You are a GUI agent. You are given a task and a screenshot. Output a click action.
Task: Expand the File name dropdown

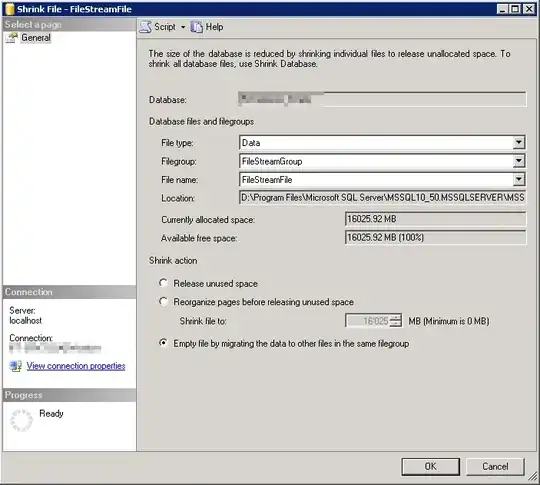(518, 179)
